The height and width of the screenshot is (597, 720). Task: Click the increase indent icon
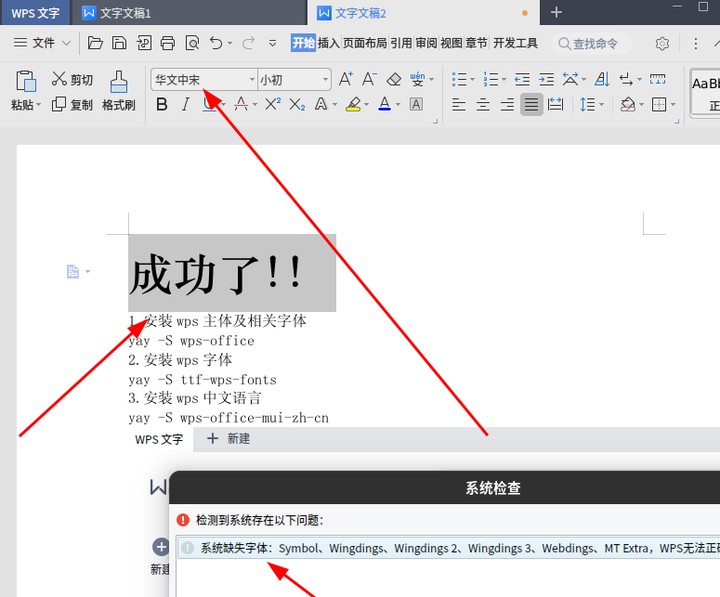point(546,79)
